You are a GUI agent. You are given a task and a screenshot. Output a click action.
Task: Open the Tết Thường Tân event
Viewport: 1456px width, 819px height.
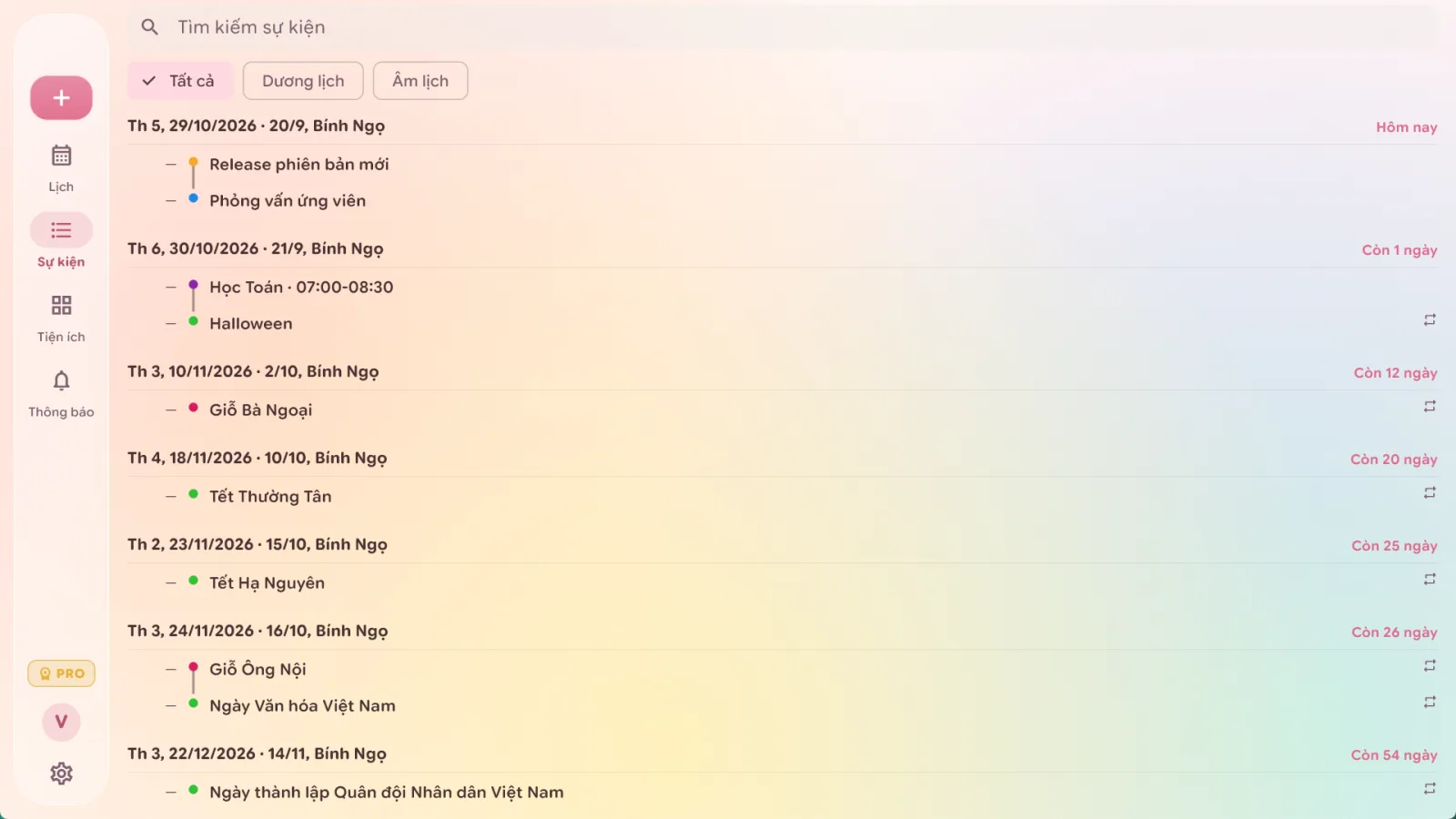(x=270, y=497)
